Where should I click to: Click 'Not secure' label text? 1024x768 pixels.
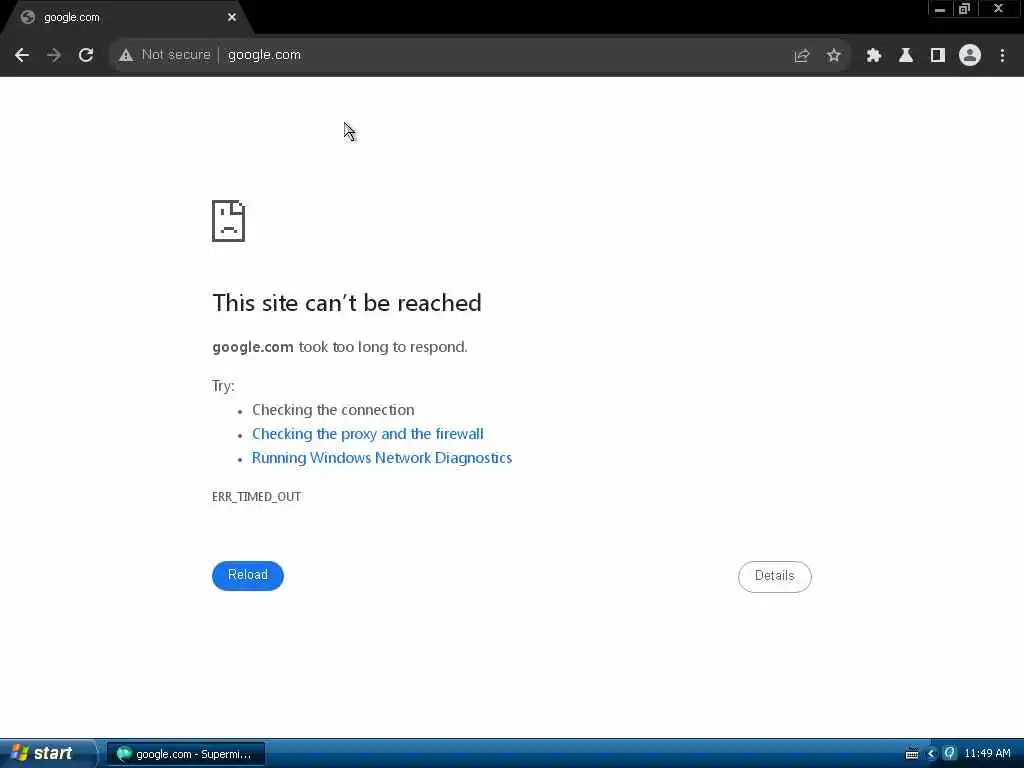point(176,55)
